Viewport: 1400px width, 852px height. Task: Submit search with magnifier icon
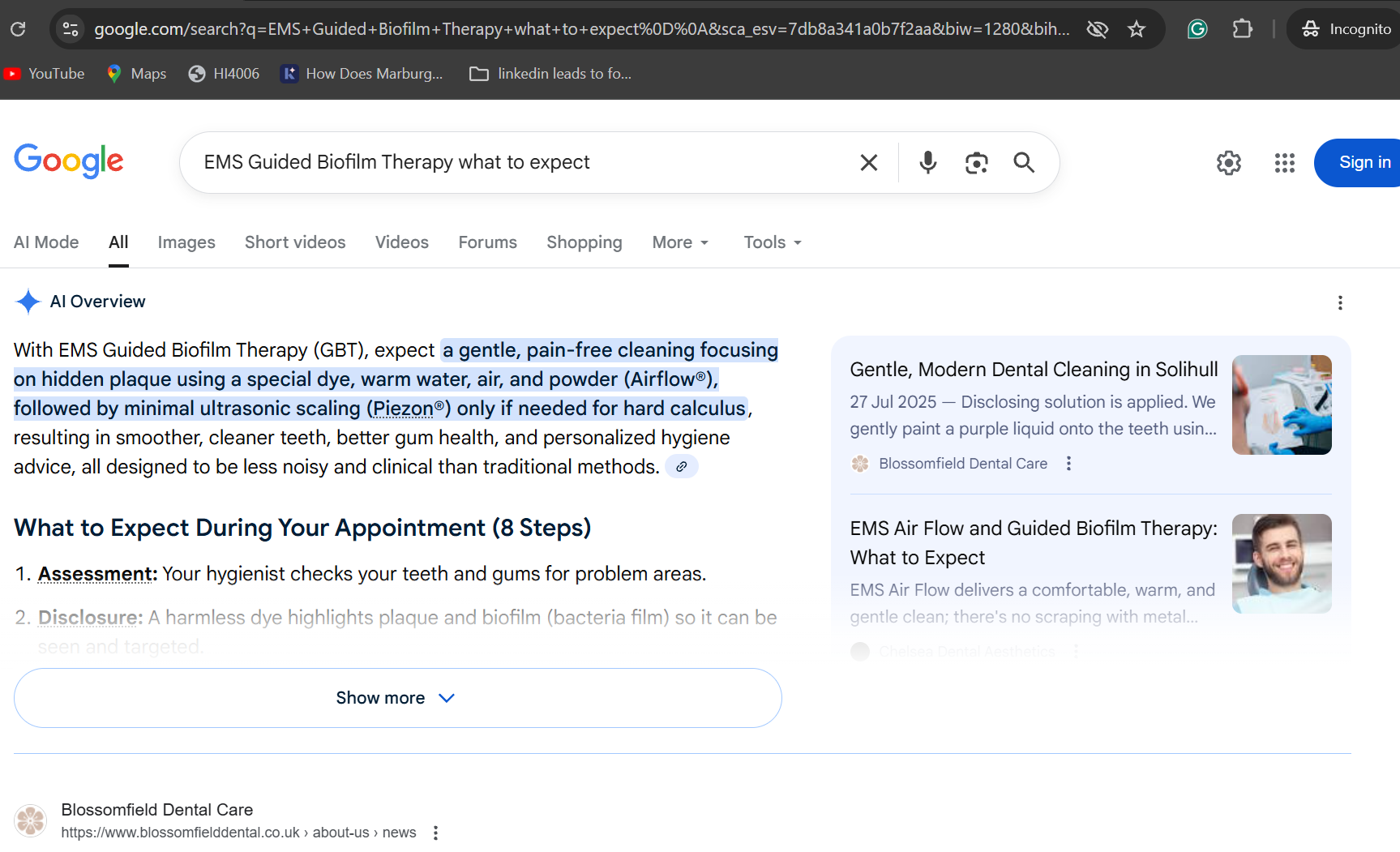(x=1024, y=163)
